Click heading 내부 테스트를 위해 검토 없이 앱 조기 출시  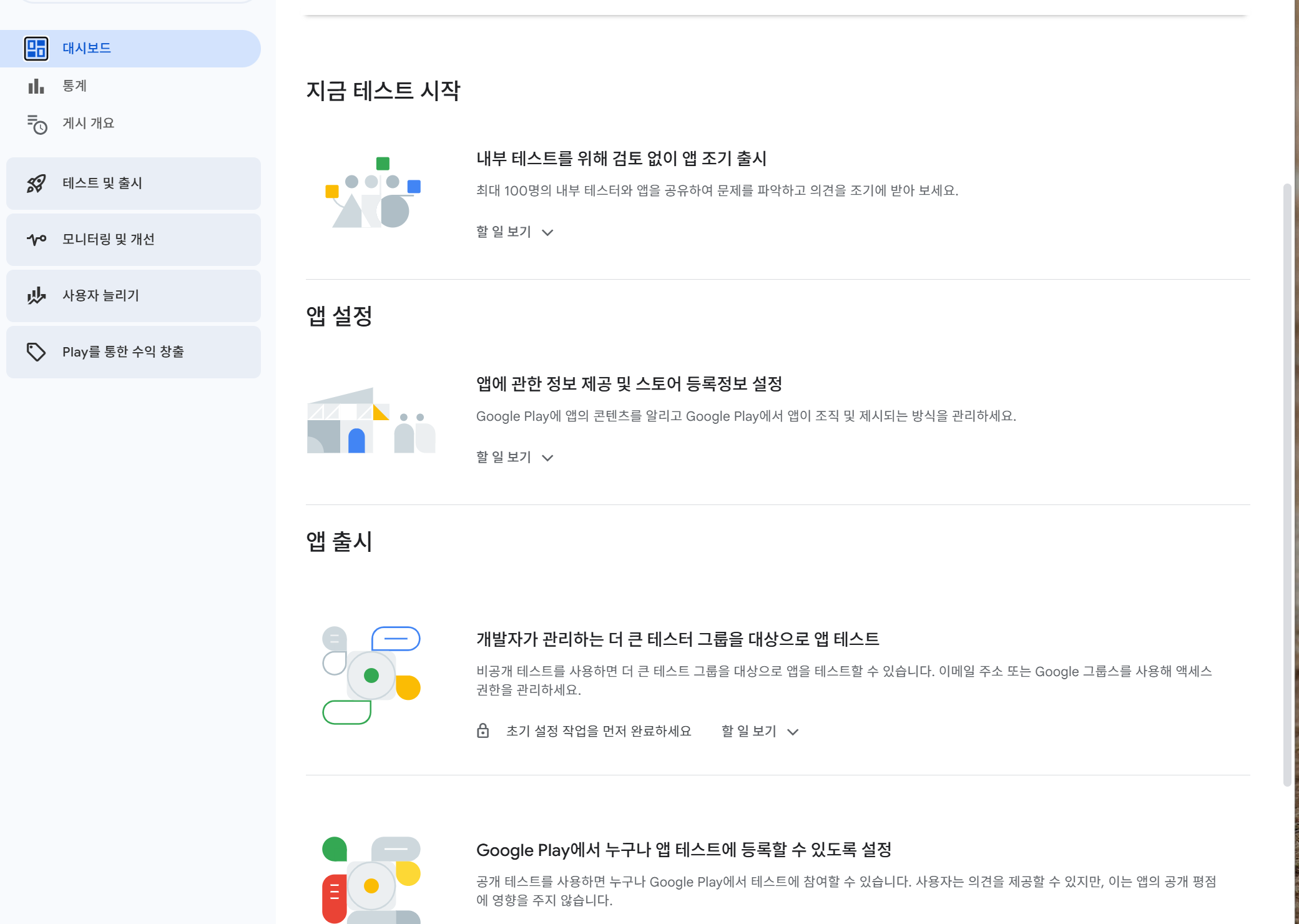tap(621, 159)
